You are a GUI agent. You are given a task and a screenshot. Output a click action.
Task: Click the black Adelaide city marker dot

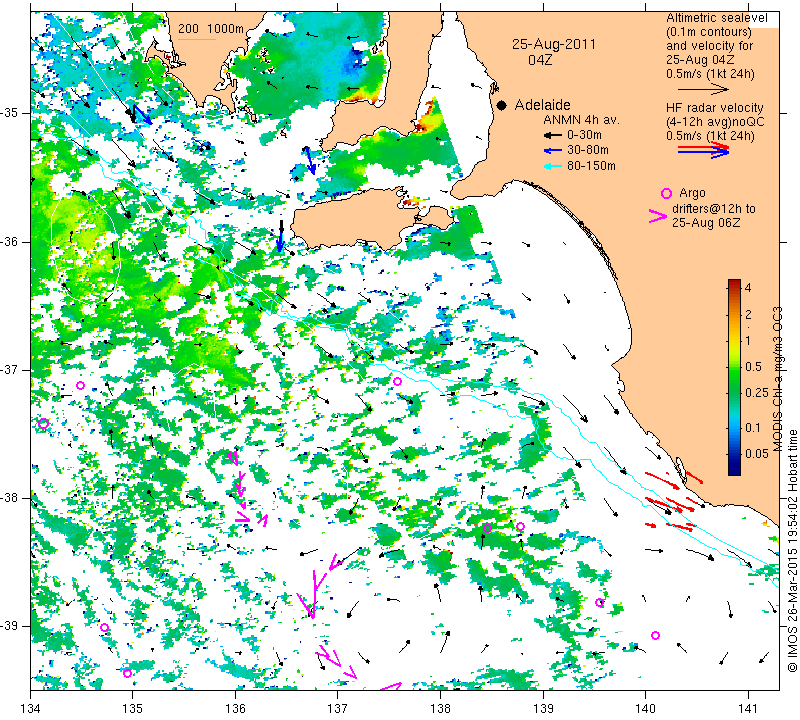click(502, 105)
